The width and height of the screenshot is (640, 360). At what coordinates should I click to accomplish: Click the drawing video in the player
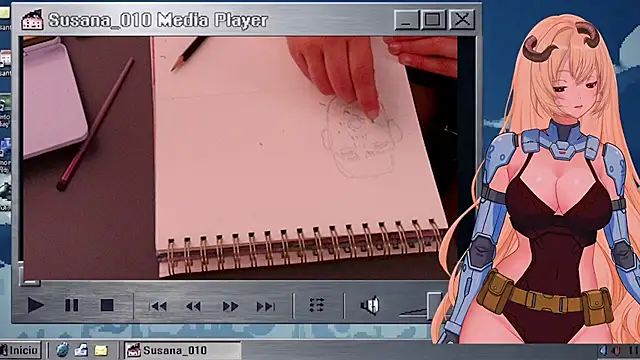click(x=240, y=158)
